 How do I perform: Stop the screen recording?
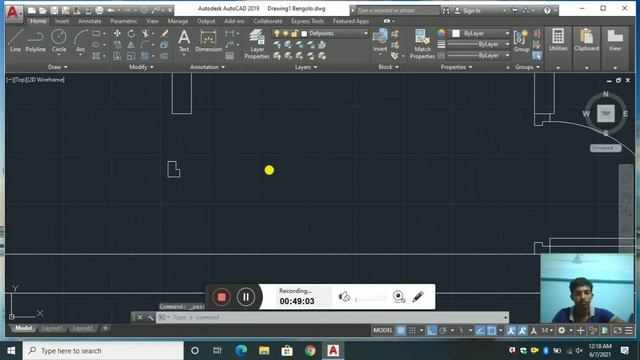pos(221,297)
